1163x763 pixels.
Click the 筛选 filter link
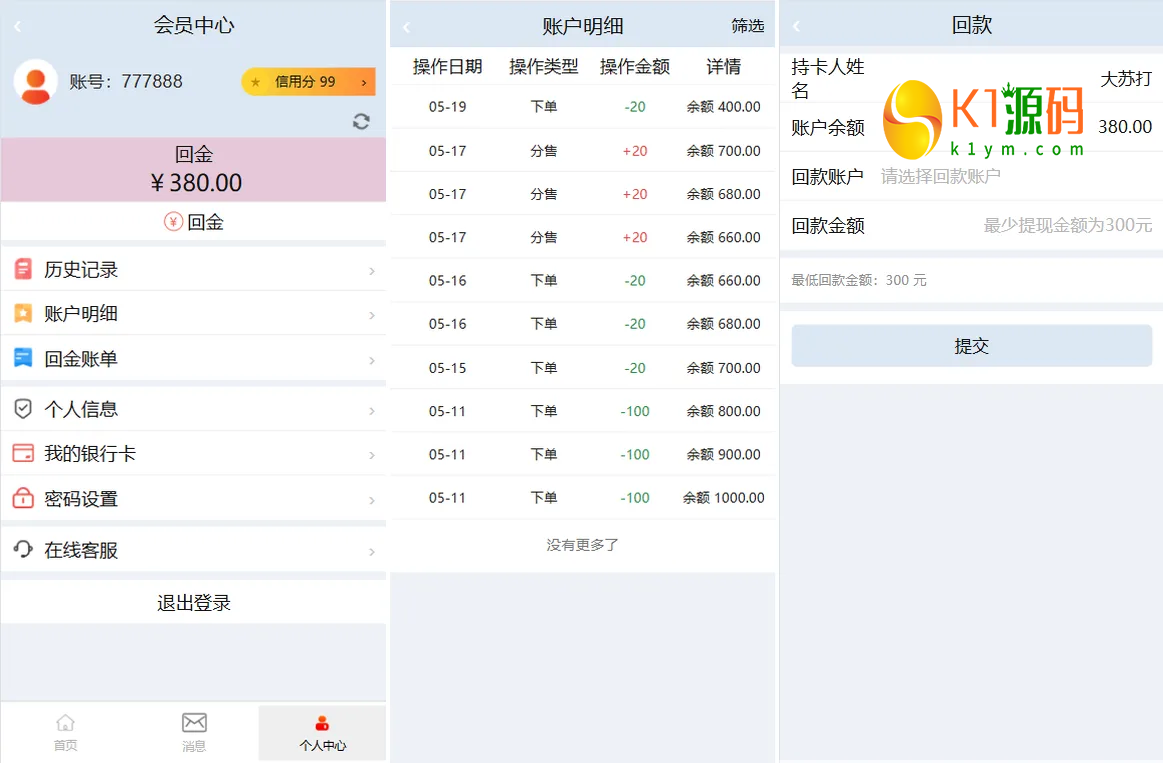[747, 27]
